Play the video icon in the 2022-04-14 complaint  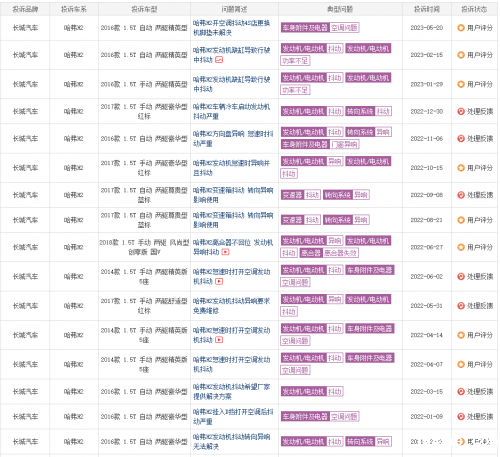(x=219, y=340)
